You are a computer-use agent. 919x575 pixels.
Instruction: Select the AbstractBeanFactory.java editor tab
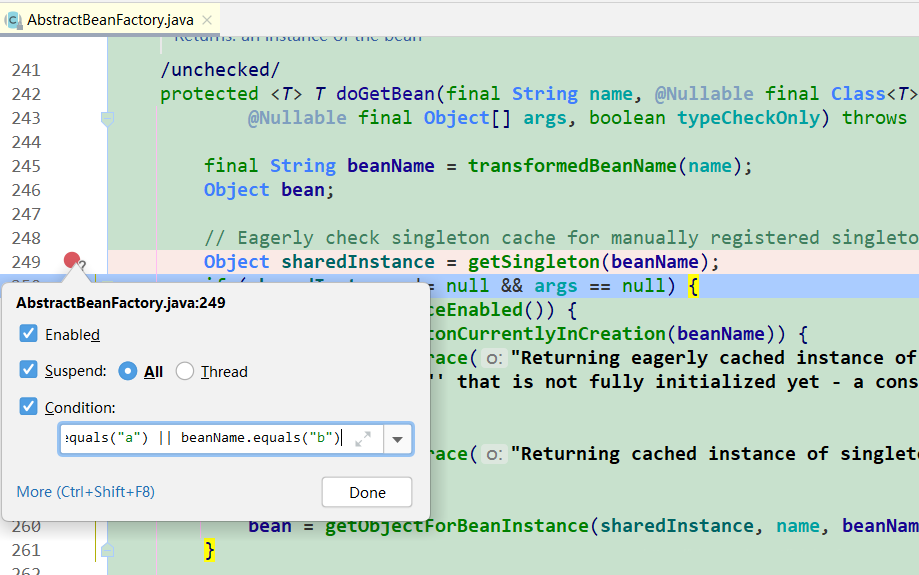point(110,20)
